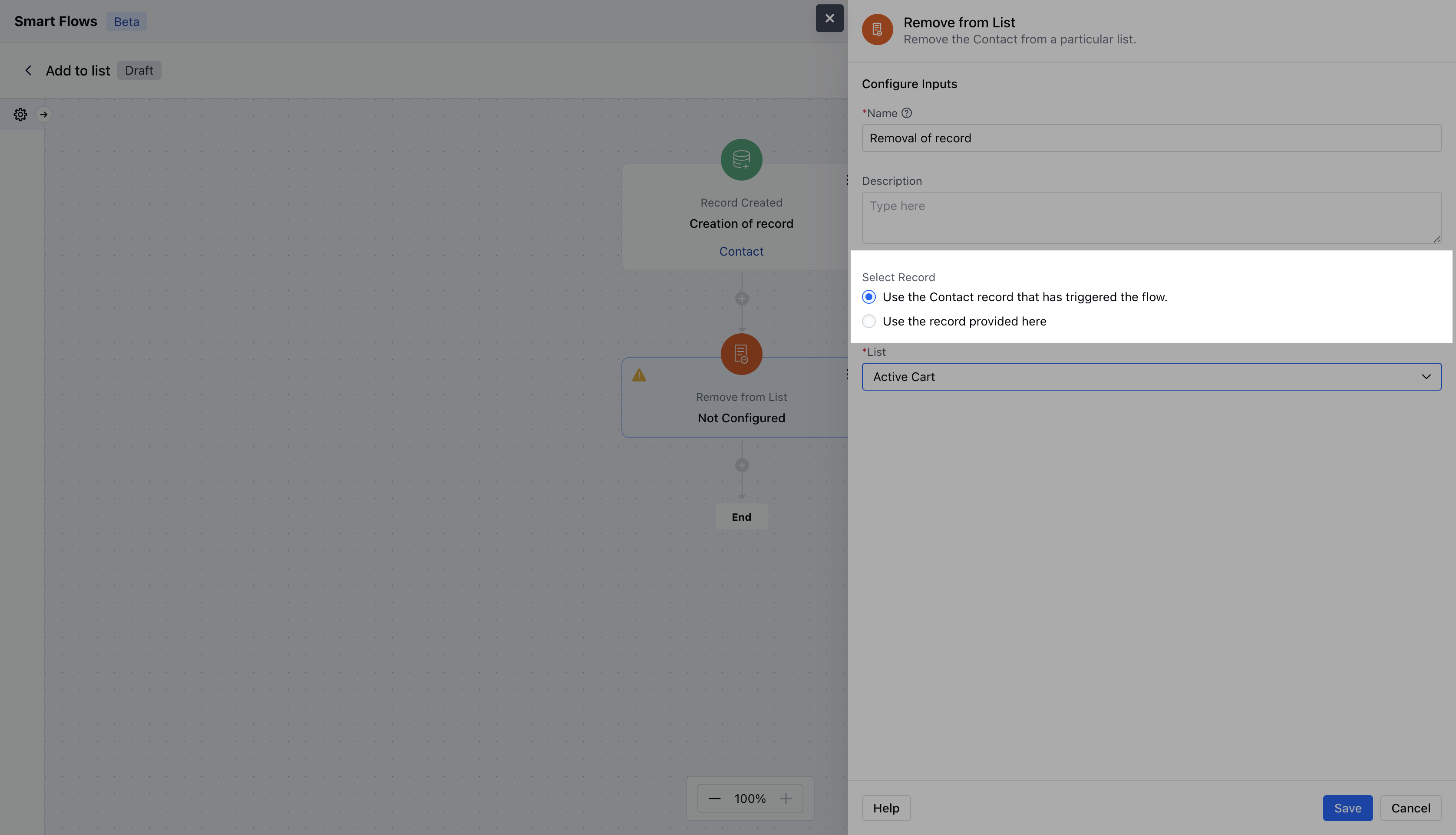This screenshot has width=1456, height=835.
Task: Click the green Record Created trigger icon
Action: [741, 159]
